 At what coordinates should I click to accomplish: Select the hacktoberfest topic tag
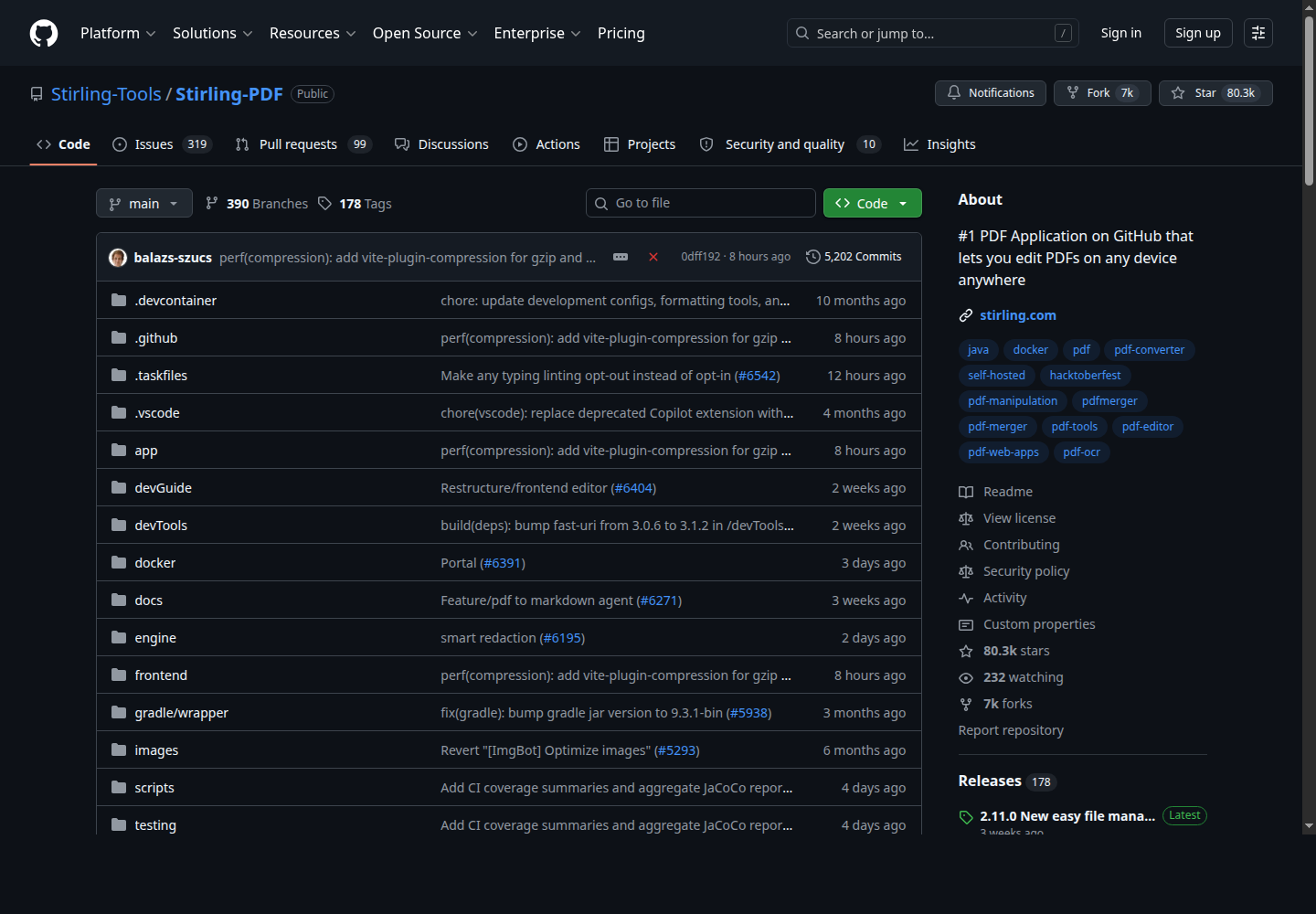point(1085,376)
